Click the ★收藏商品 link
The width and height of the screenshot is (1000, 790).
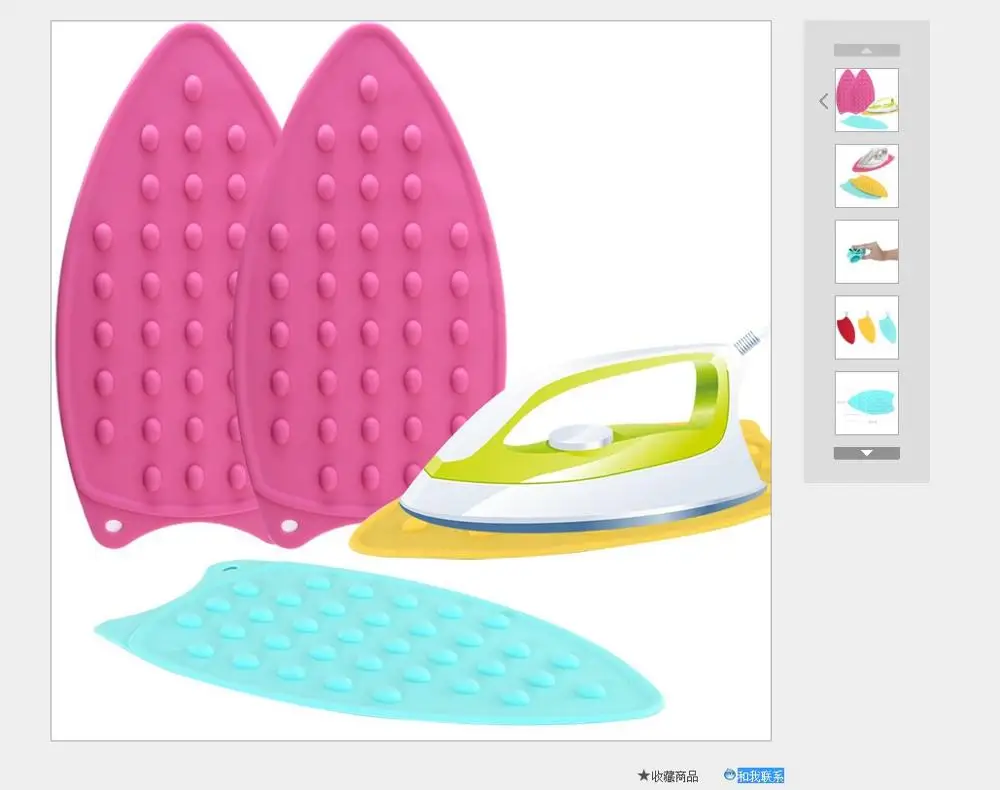point(668,776)
